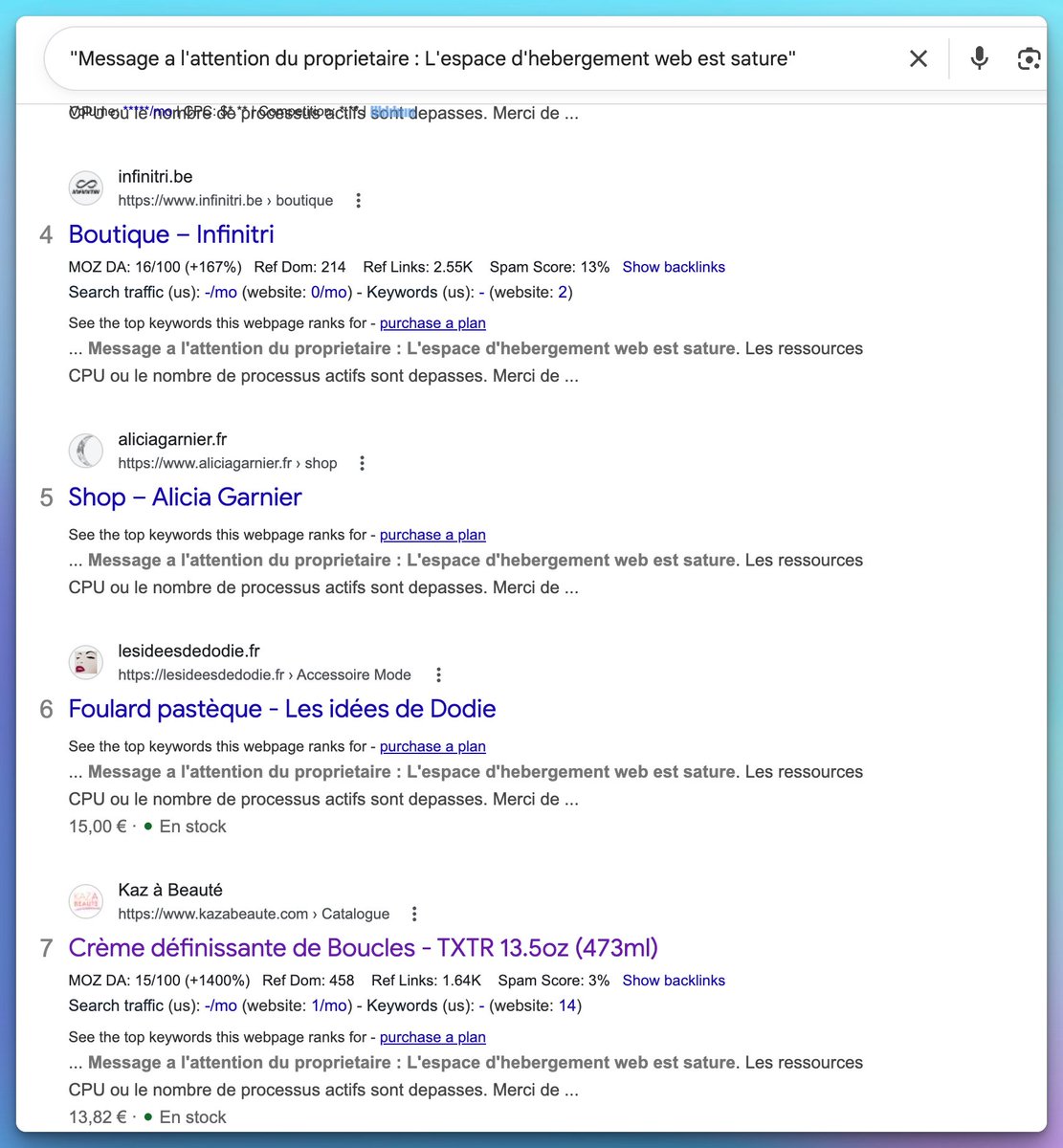Image resolution: width=1063 pixels, height=1148 pixels.
Task: Open Google Lens image search icon
Action: click(x=1030, y=59)
